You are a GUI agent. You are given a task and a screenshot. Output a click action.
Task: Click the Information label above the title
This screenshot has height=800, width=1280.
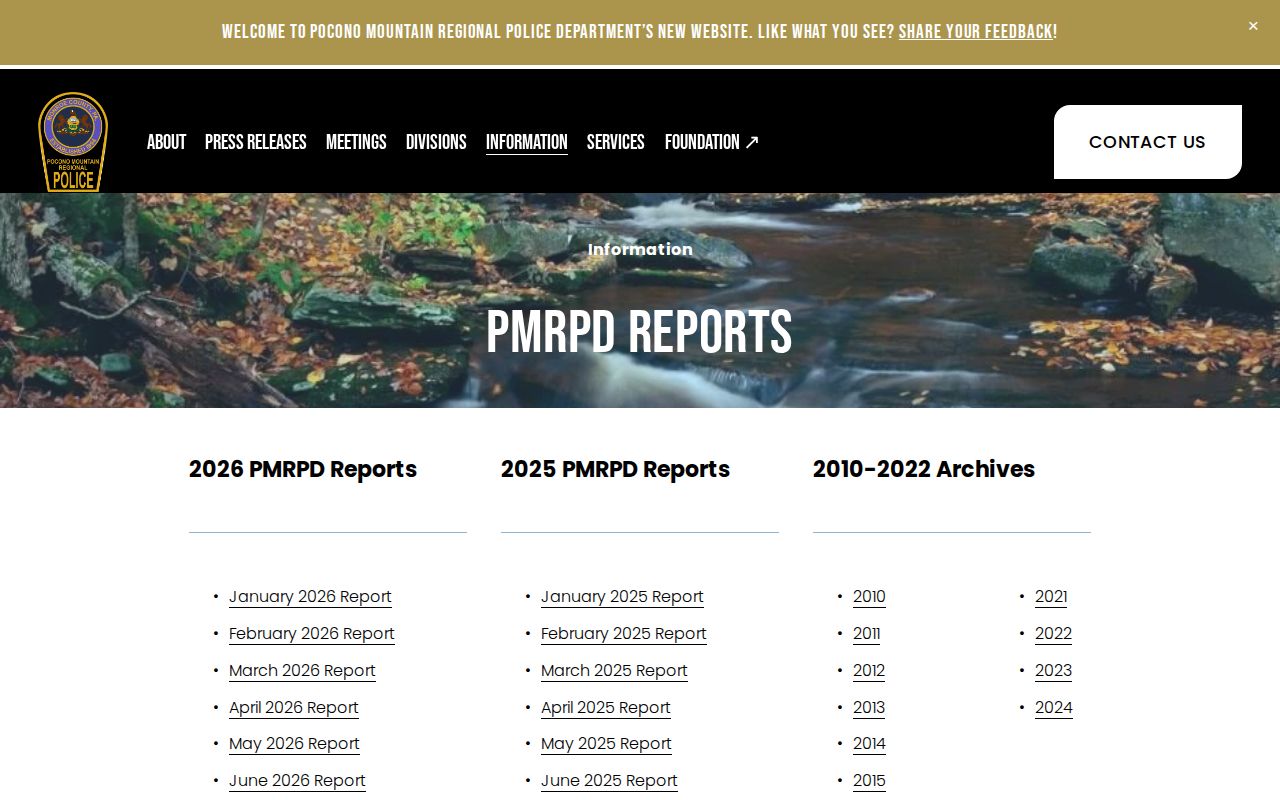[x=640, y=250]
